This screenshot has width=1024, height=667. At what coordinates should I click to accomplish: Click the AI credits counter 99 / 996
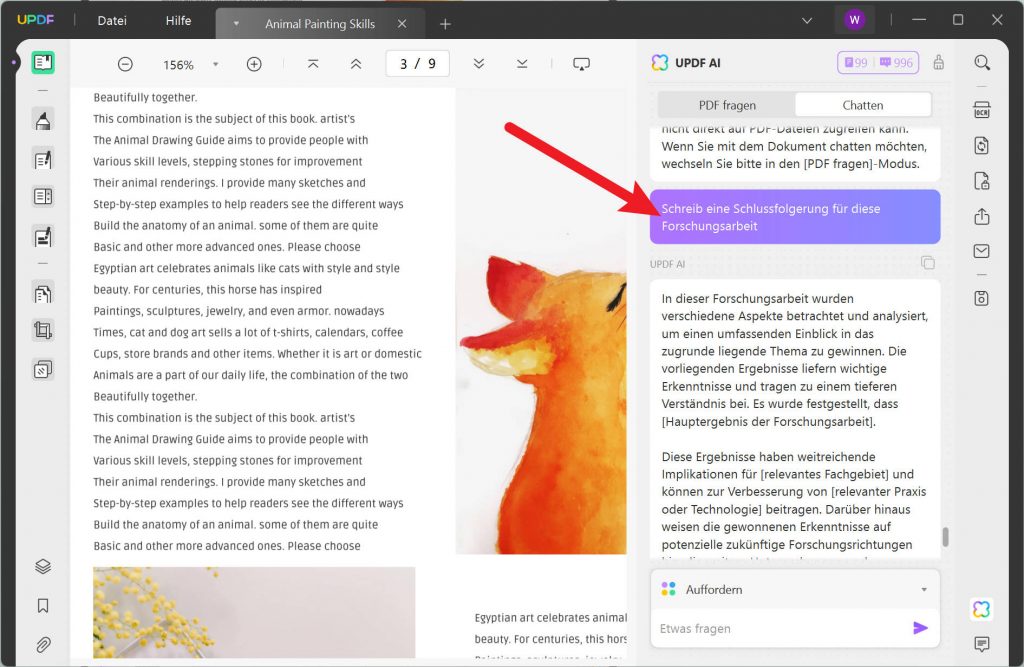[x=878, y=63]
